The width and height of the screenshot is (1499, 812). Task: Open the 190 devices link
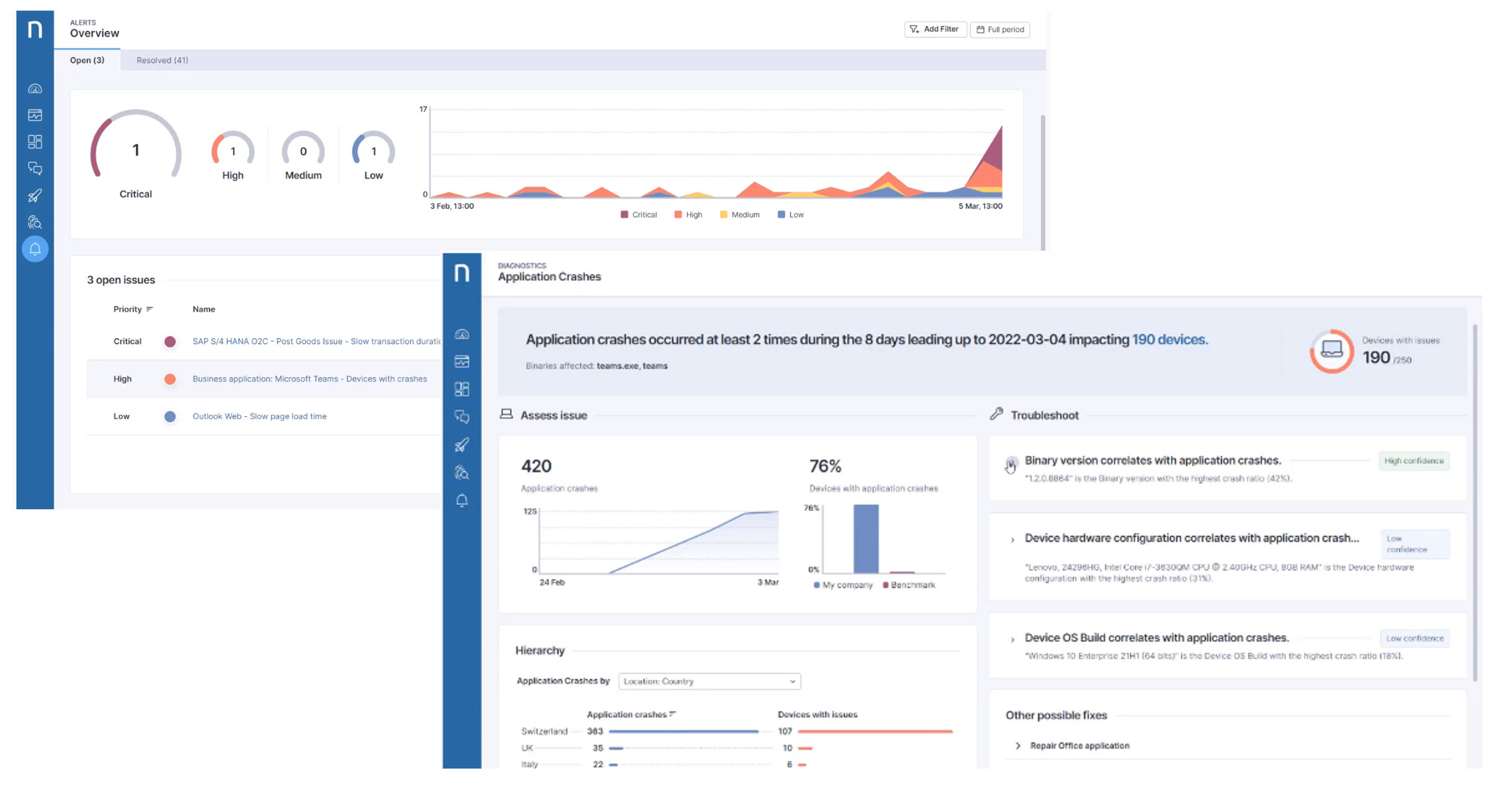click(1169, 339)
